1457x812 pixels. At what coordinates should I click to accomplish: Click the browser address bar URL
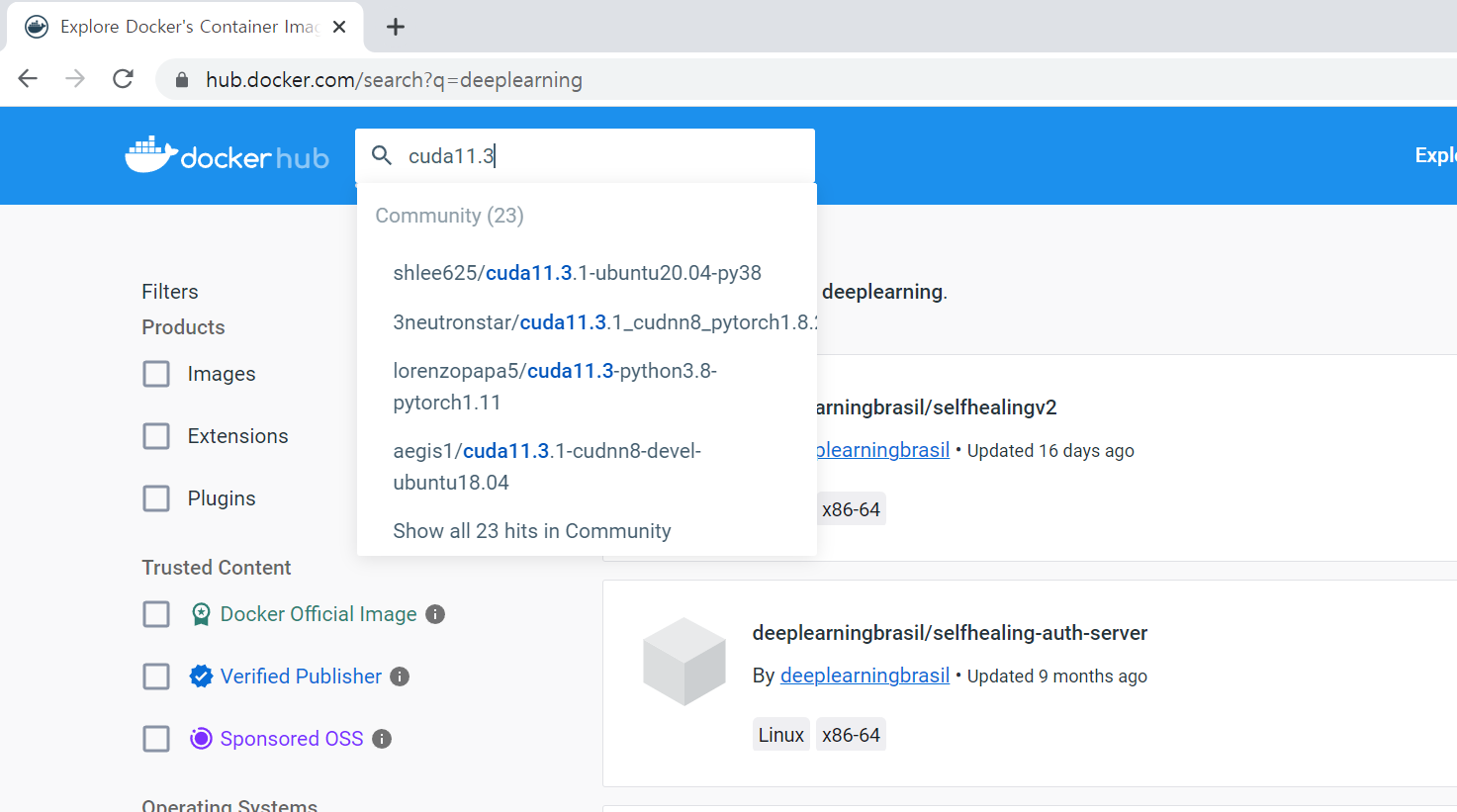click(x=394, y=80)
